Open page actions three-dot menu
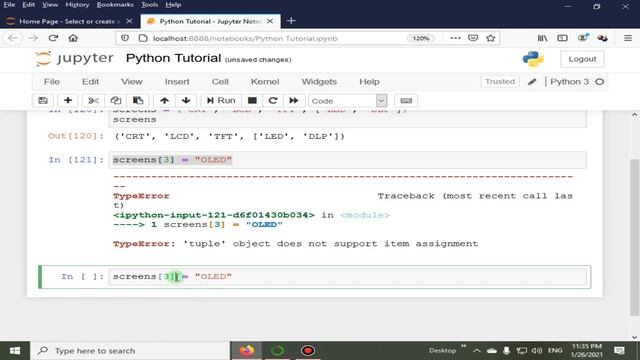 (x=455, y=38)
